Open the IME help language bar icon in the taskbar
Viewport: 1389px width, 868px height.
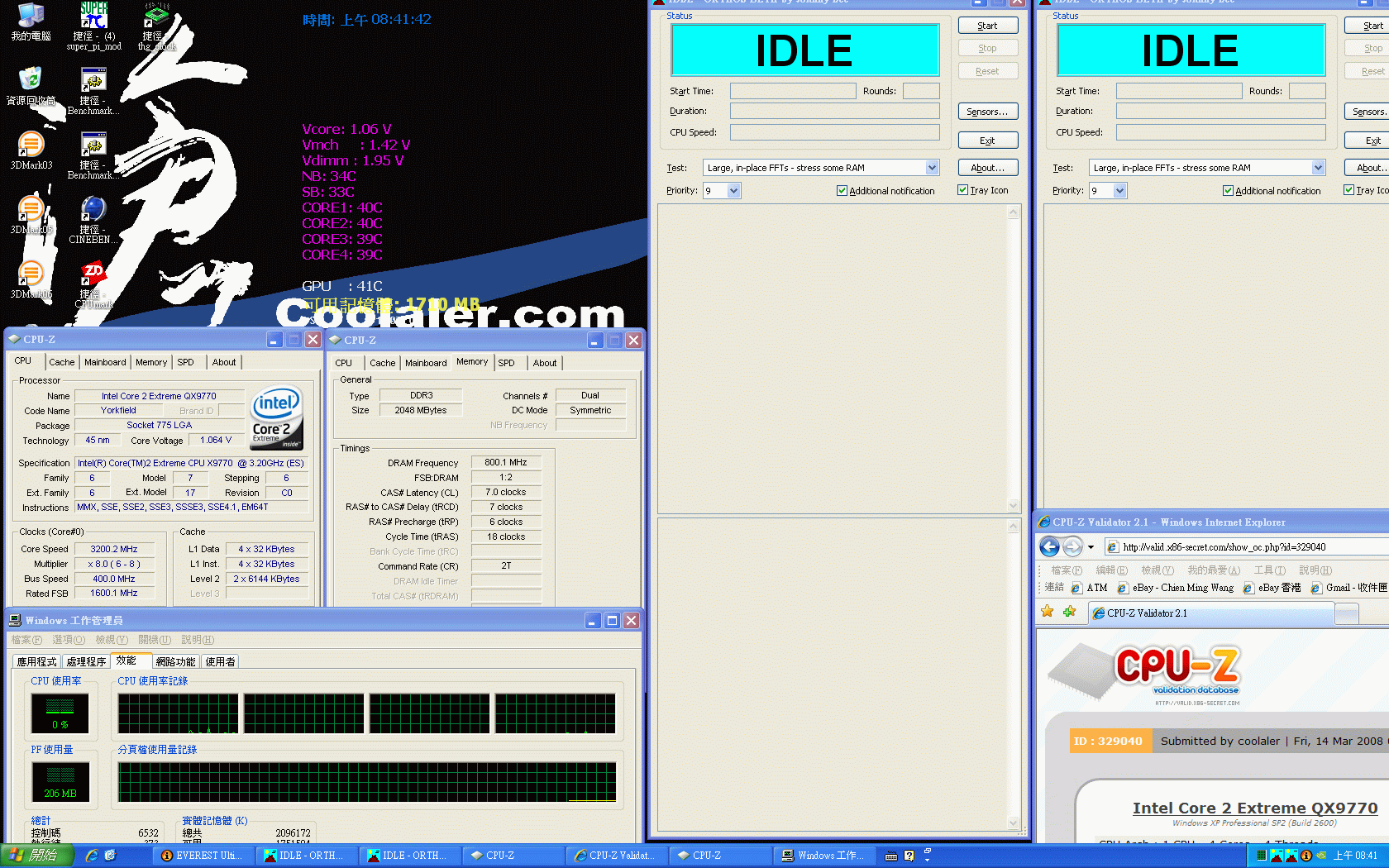click(909, 856)
